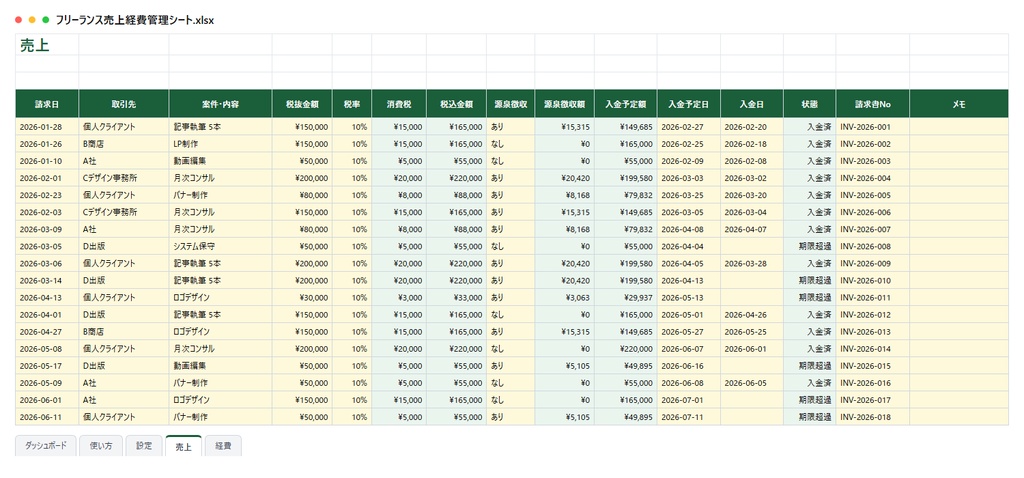Click 税率 10% cell for INV-2026-007
Viewport: 1024px width, 478px height.
(351, 229)
